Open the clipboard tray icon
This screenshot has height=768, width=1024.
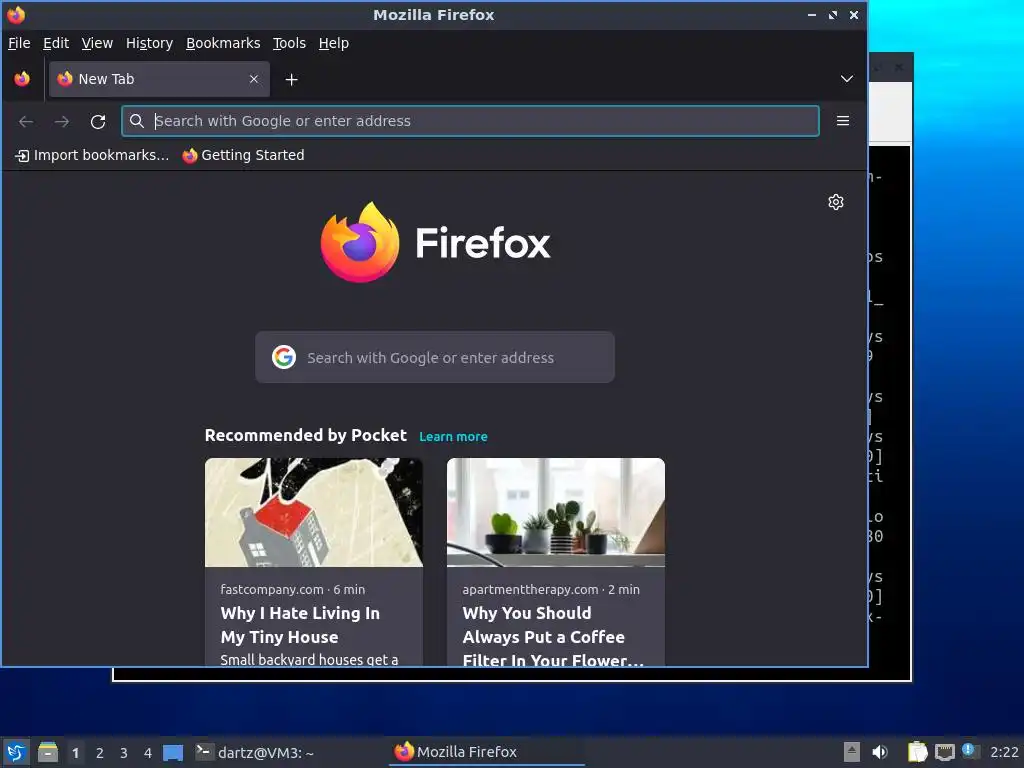pyautogui.click(x=918, y=752)
